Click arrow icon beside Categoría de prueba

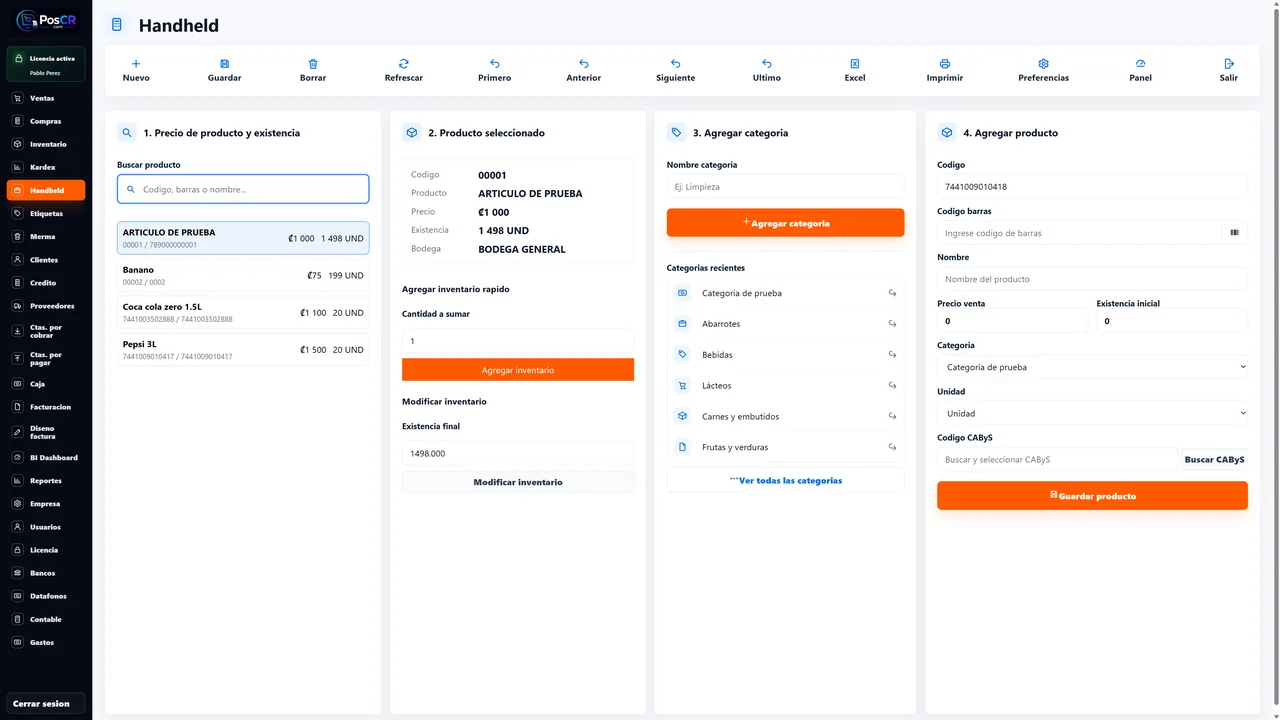pyautogui.click(x=892, y=293)
